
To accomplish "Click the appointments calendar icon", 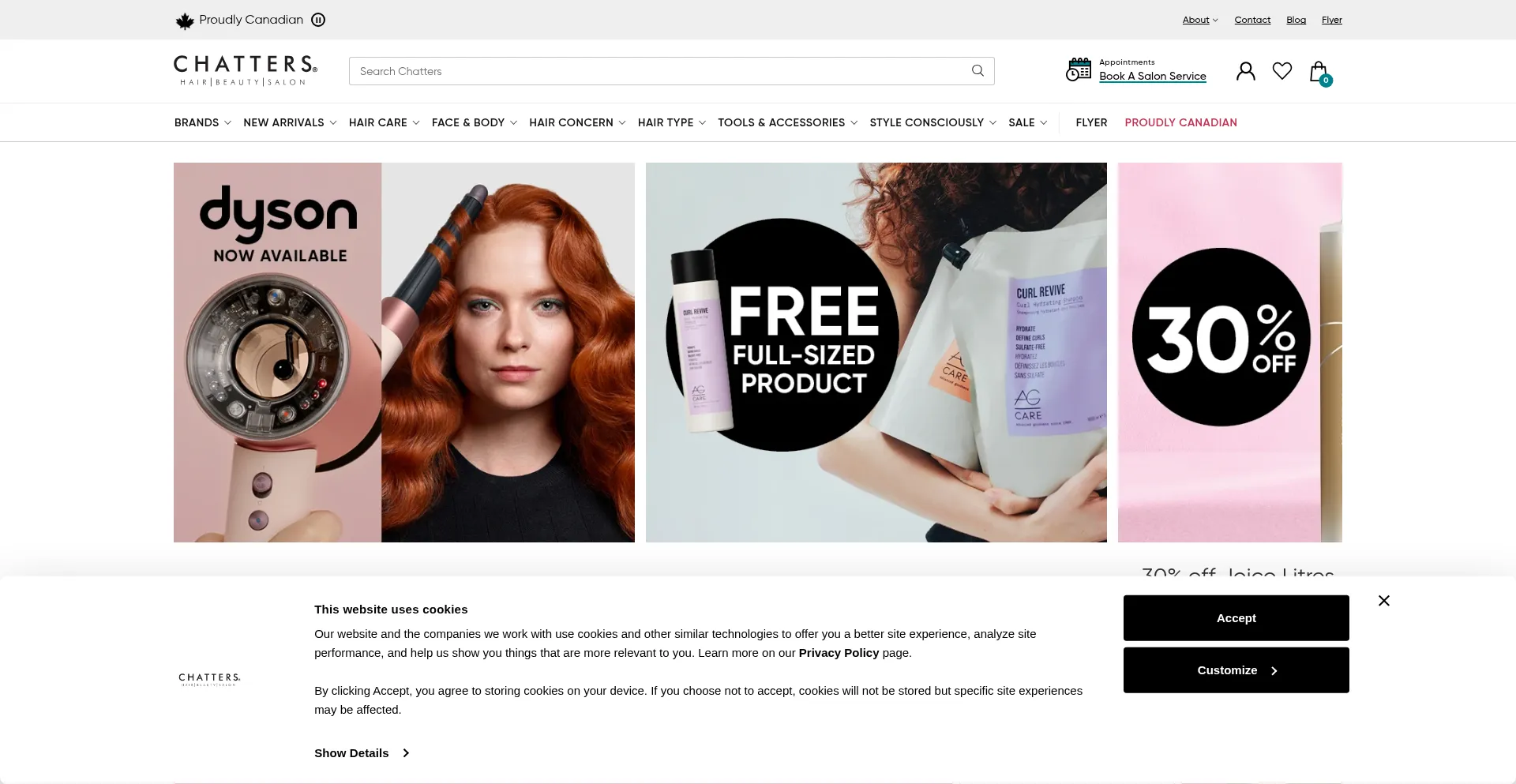I will pos(1079,70).
